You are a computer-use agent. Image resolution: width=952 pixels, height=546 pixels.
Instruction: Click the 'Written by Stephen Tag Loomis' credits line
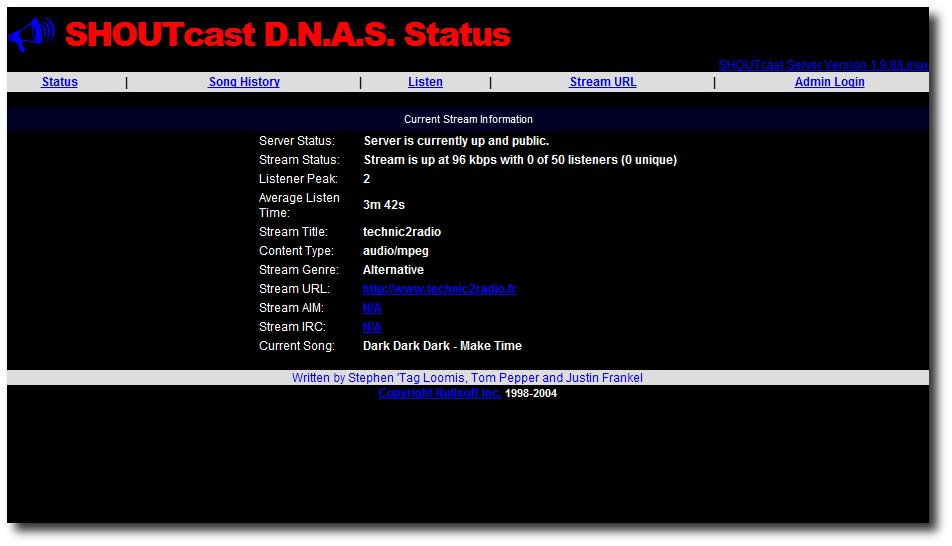(467, 378)
